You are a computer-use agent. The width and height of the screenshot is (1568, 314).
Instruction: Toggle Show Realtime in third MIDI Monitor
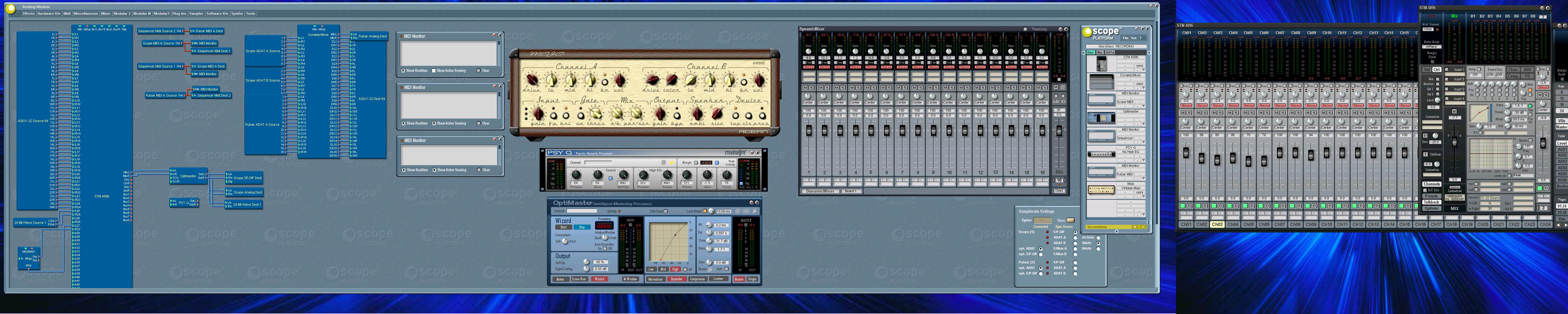[404, 170]
